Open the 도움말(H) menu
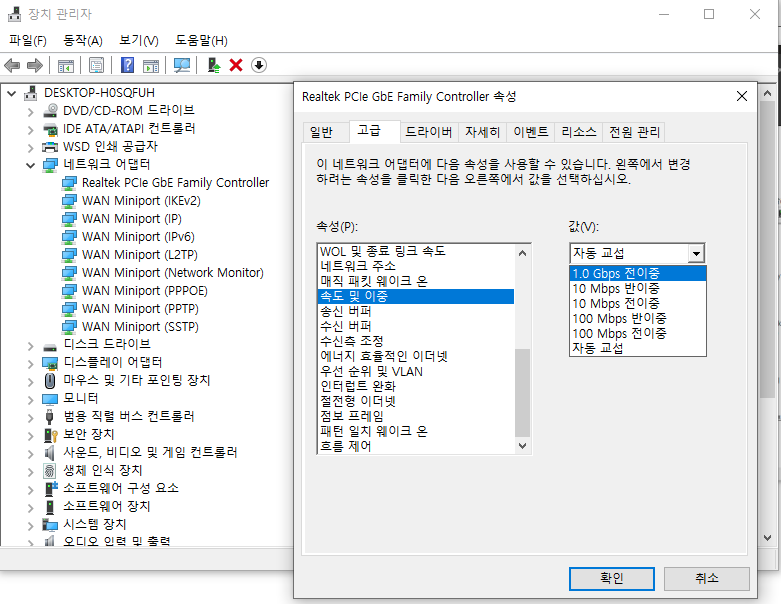Viewport: 781px width, 604px height. point(201,40)
